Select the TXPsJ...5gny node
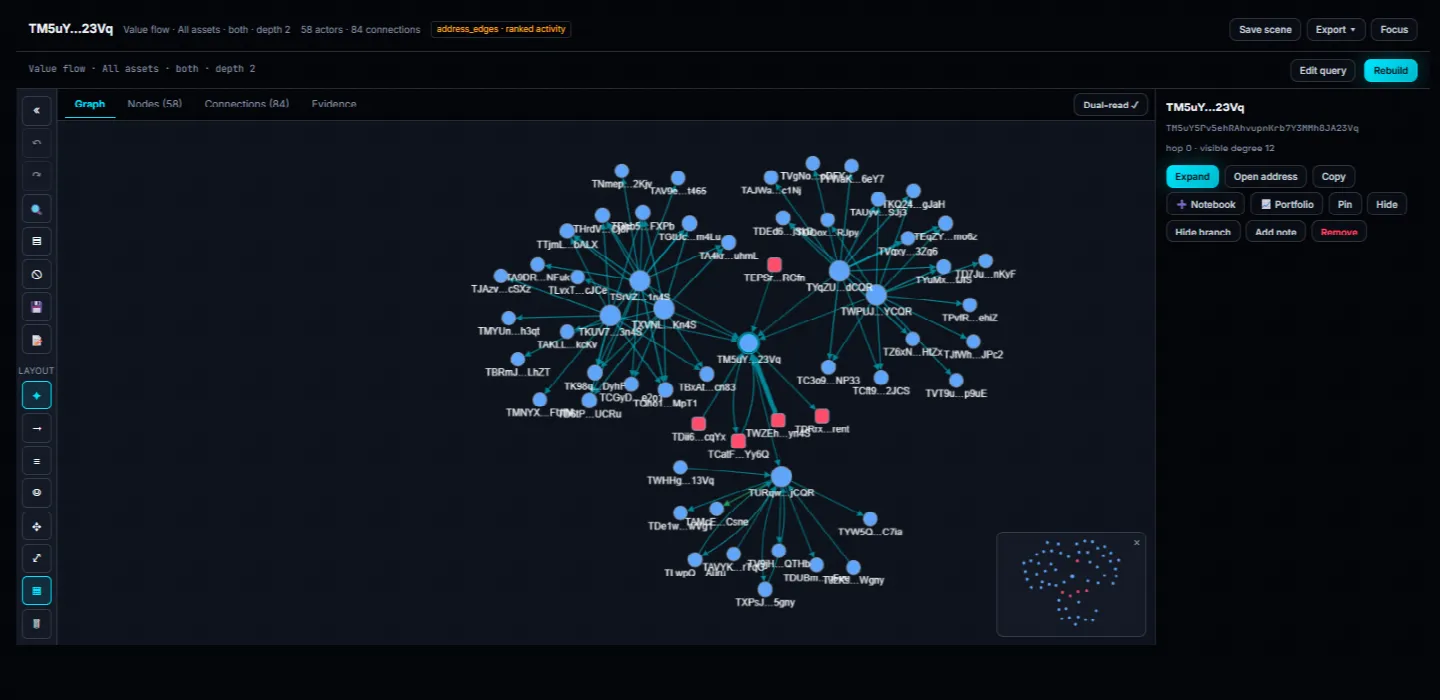The height and width of the screenshot is (700, 1440). (x=765, y=589)
